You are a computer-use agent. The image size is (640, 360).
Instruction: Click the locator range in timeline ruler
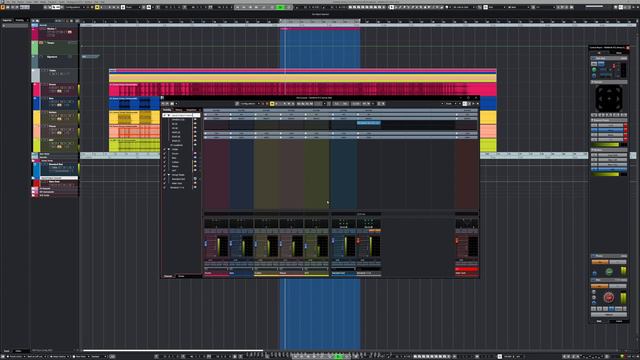320,21
